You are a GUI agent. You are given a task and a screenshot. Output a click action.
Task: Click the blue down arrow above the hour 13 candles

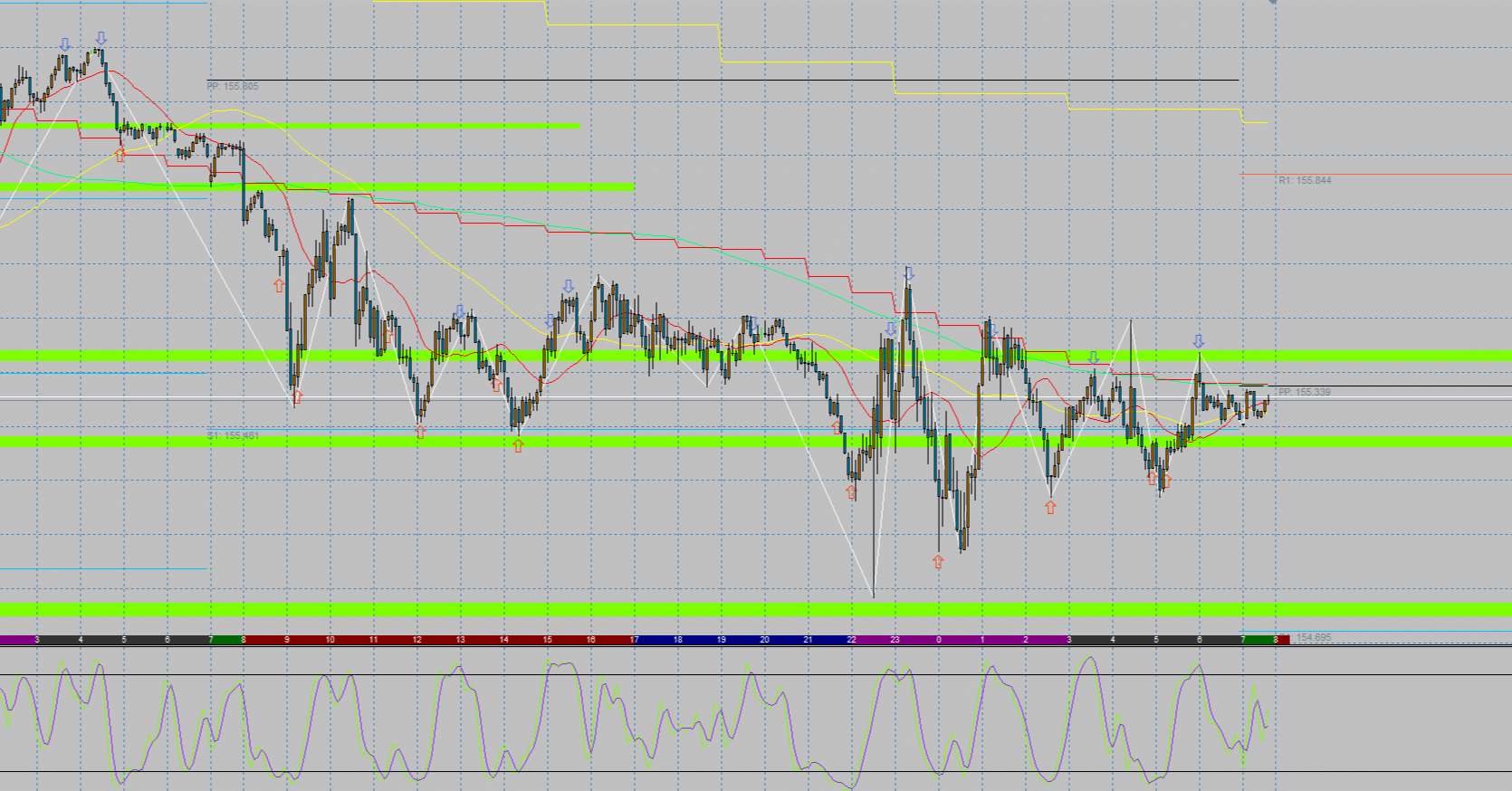(x=460, y=312)
